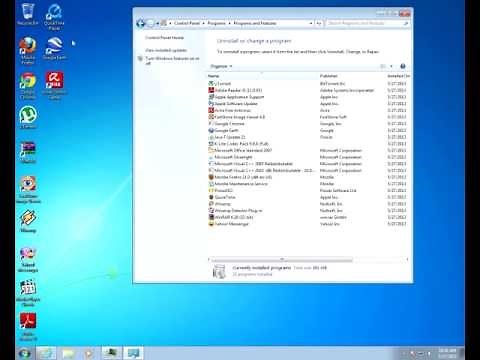
Task: Expand the address bar history dropdown
Action: (311, 23)
